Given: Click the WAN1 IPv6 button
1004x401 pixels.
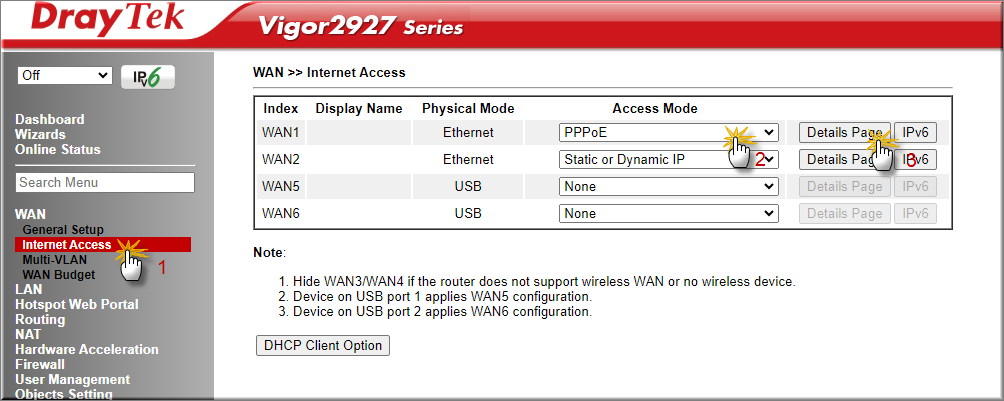Looking at the screenshot, I should [x=915, y=133].
